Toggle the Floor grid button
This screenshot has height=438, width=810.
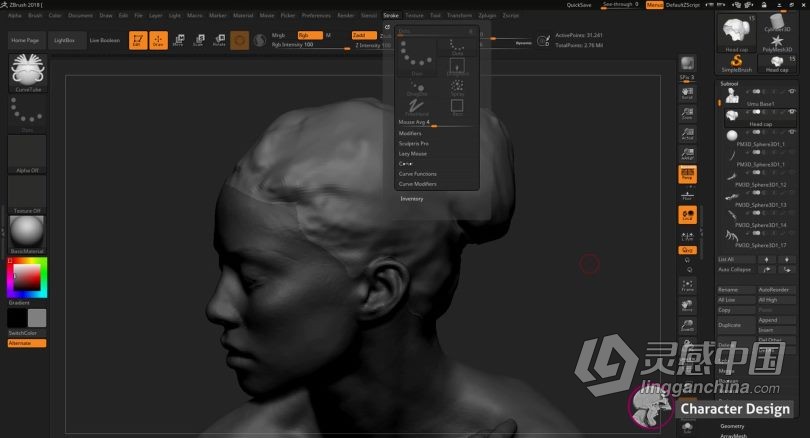[x=687, y=195]
